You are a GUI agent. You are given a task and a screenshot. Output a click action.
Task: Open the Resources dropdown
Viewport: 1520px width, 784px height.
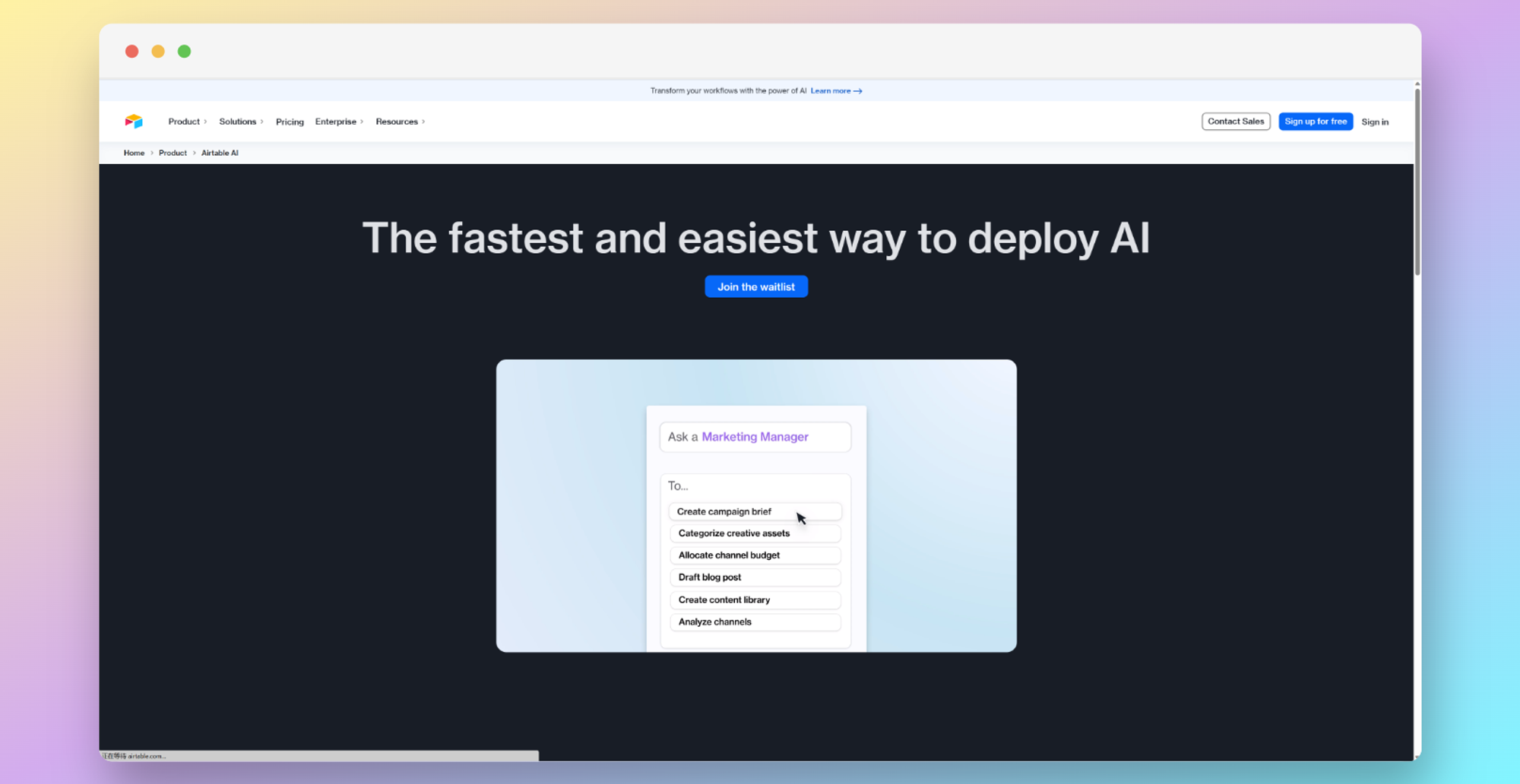400,122
